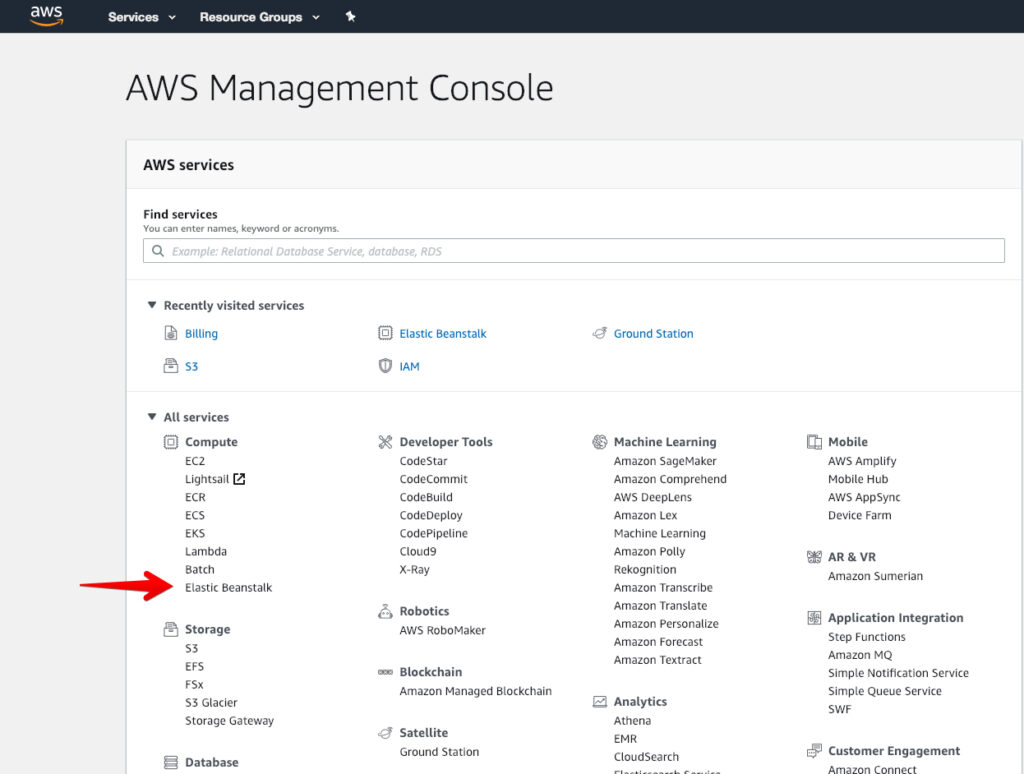
Task: Click the AWS logo in header
Action: click(x=46, y=16)
